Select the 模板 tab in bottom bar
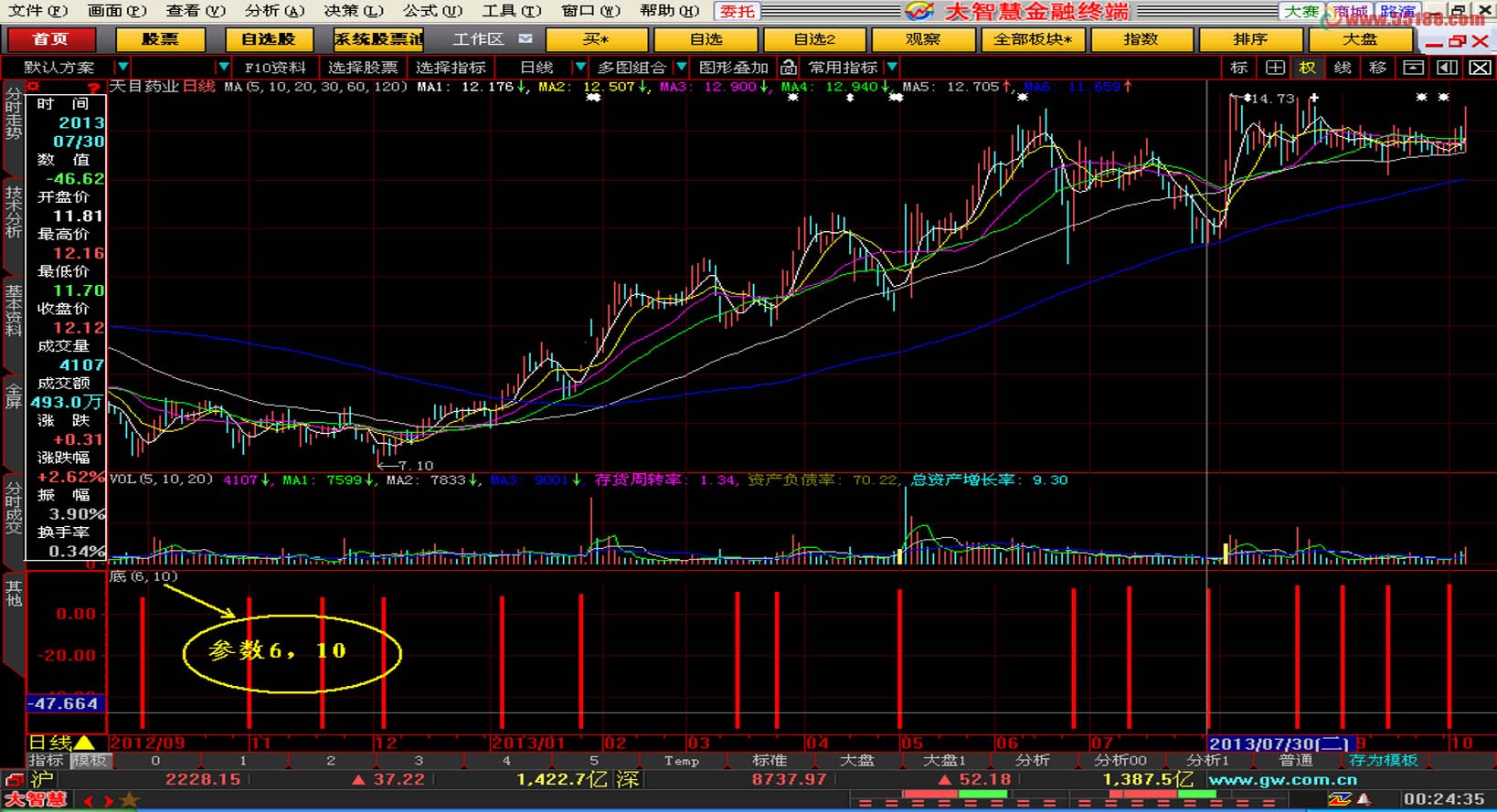 90,760
